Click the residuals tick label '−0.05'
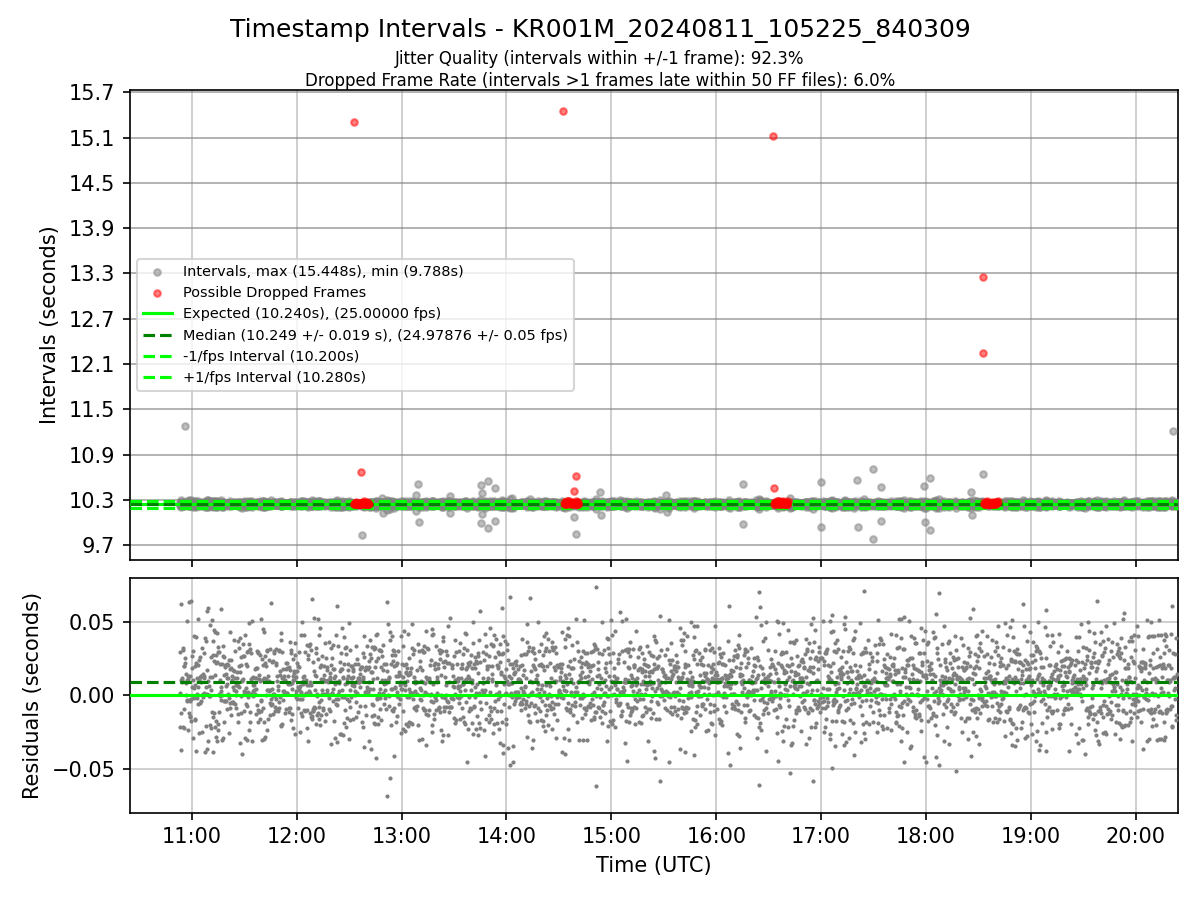 (86, 770)
